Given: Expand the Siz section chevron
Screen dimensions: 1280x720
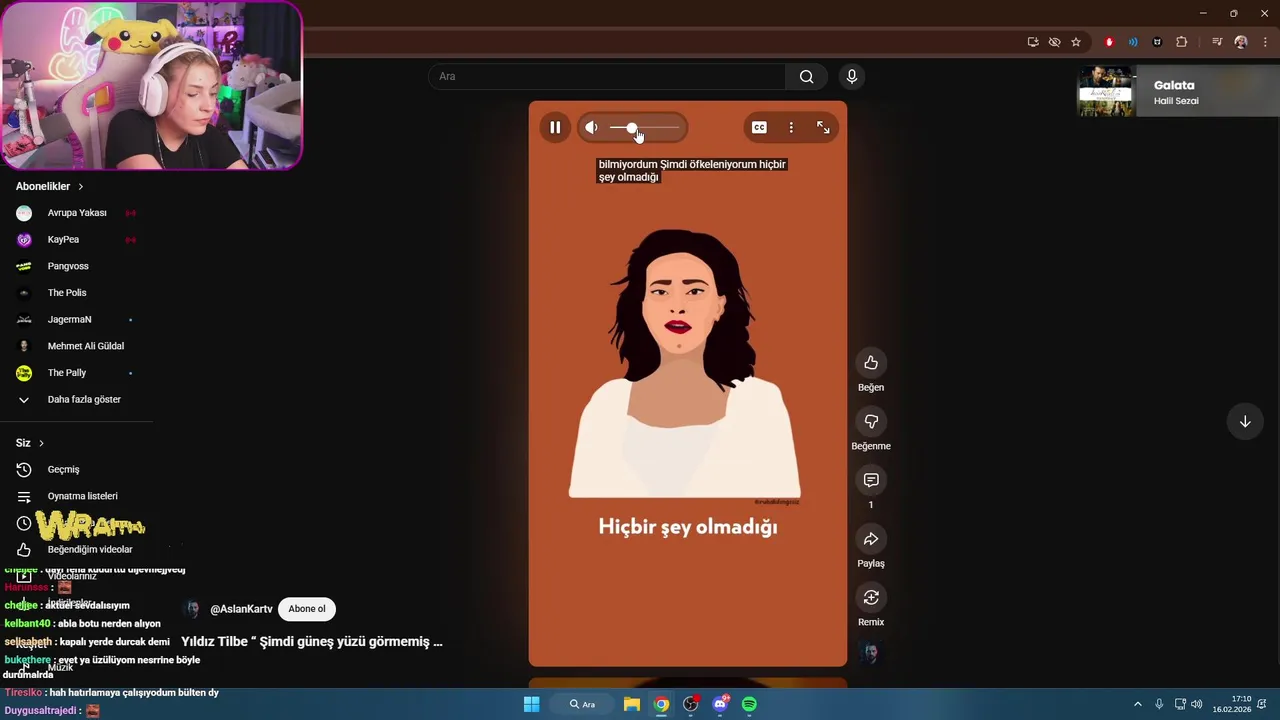Looking at the screenshot, I should 41,443.
